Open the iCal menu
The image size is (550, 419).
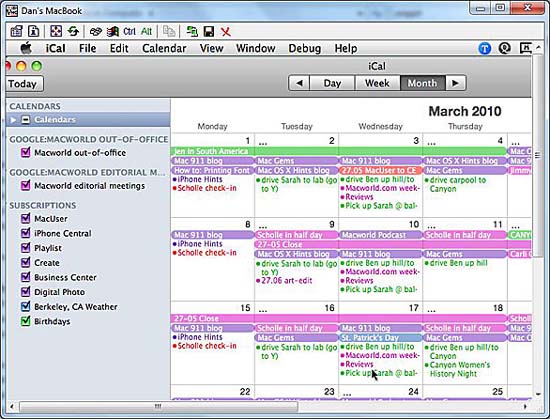click(x=55, y=48)
